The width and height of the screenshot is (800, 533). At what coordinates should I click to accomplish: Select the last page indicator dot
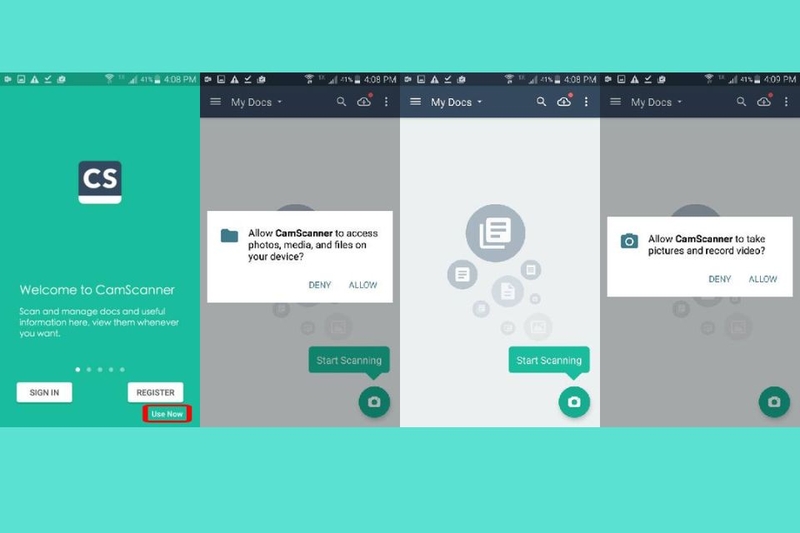[x=122, y=369]
